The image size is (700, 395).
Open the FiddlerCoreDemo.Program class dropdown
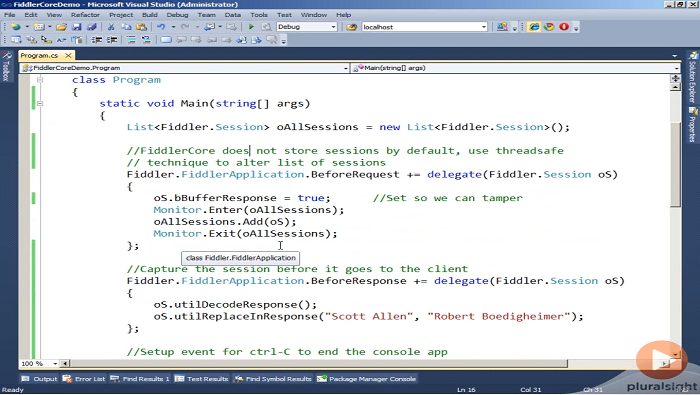346,68
